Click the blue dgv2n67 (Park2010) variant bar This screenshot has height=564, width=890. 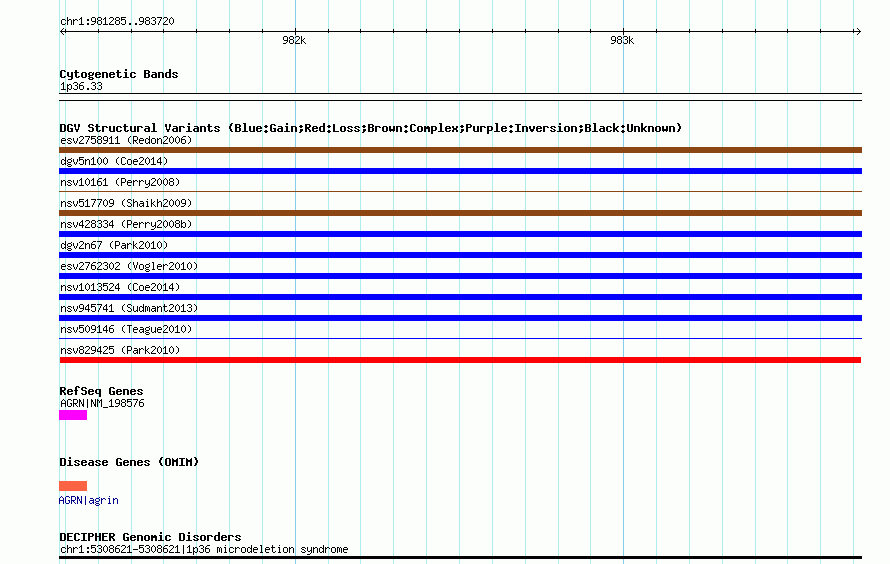tap(460, 255)
